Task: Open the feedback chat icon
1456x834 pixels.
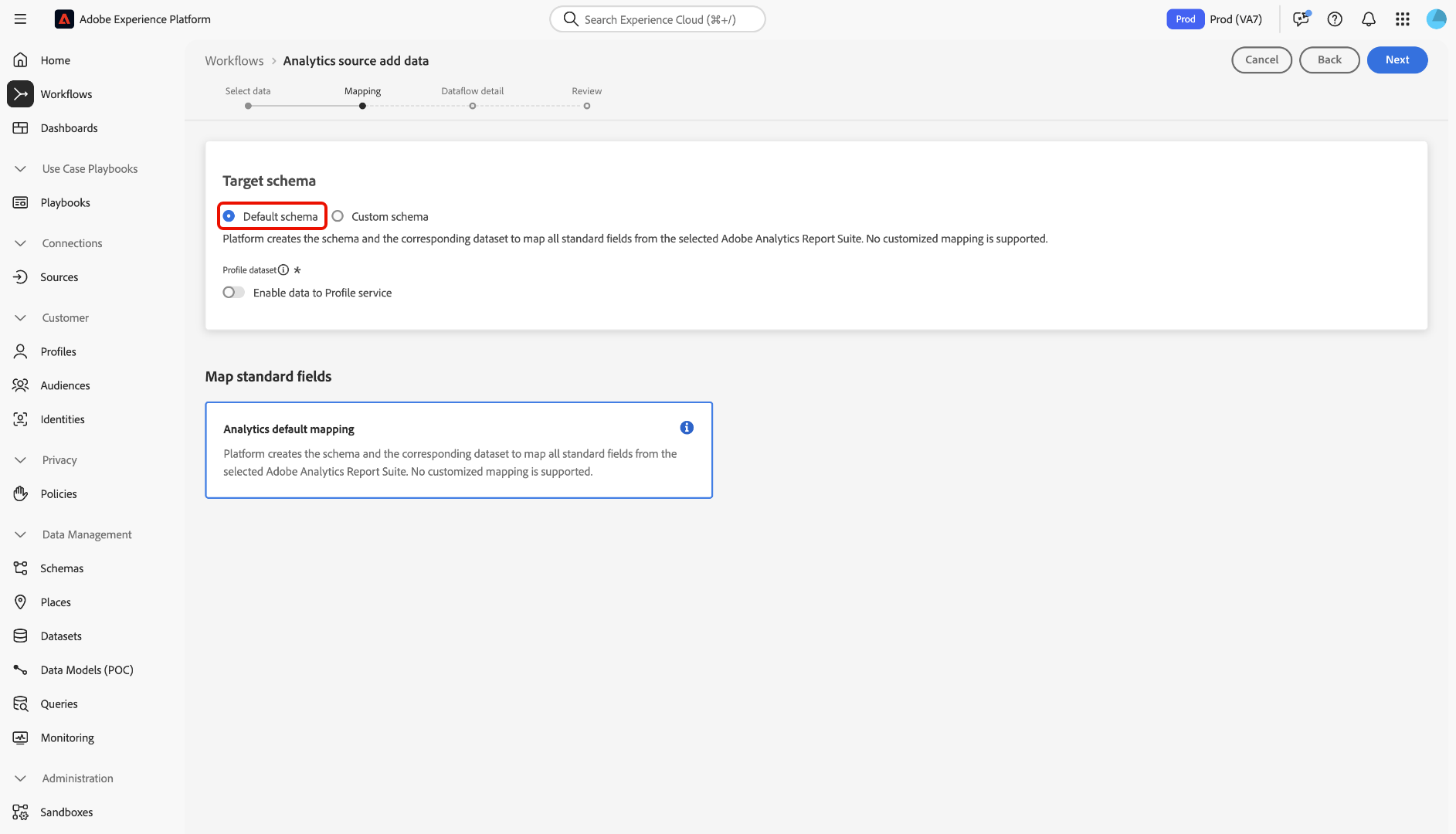Action: coord(1302,19)
